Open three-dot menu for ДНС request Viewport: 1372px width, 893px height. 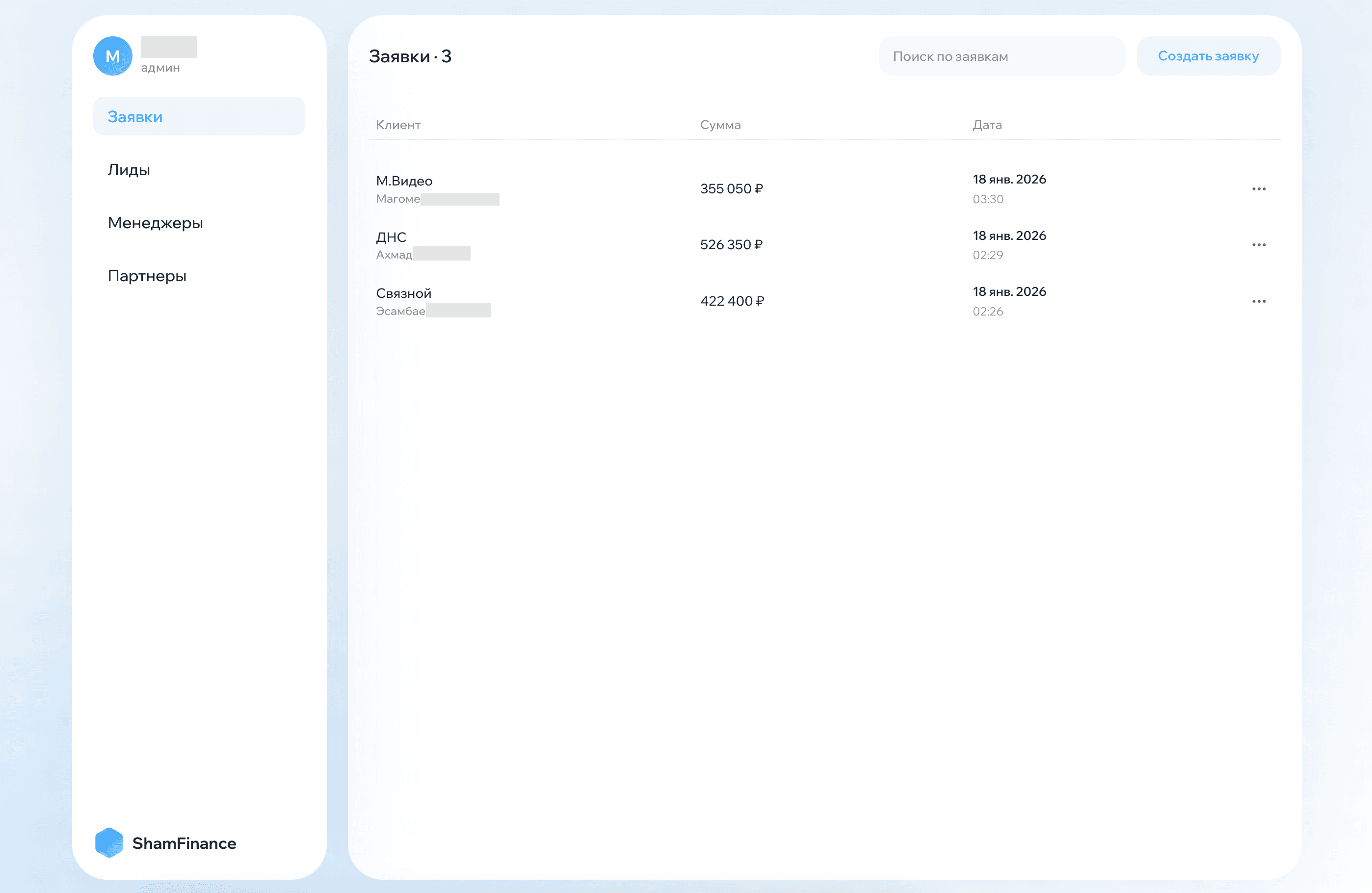1259,245
